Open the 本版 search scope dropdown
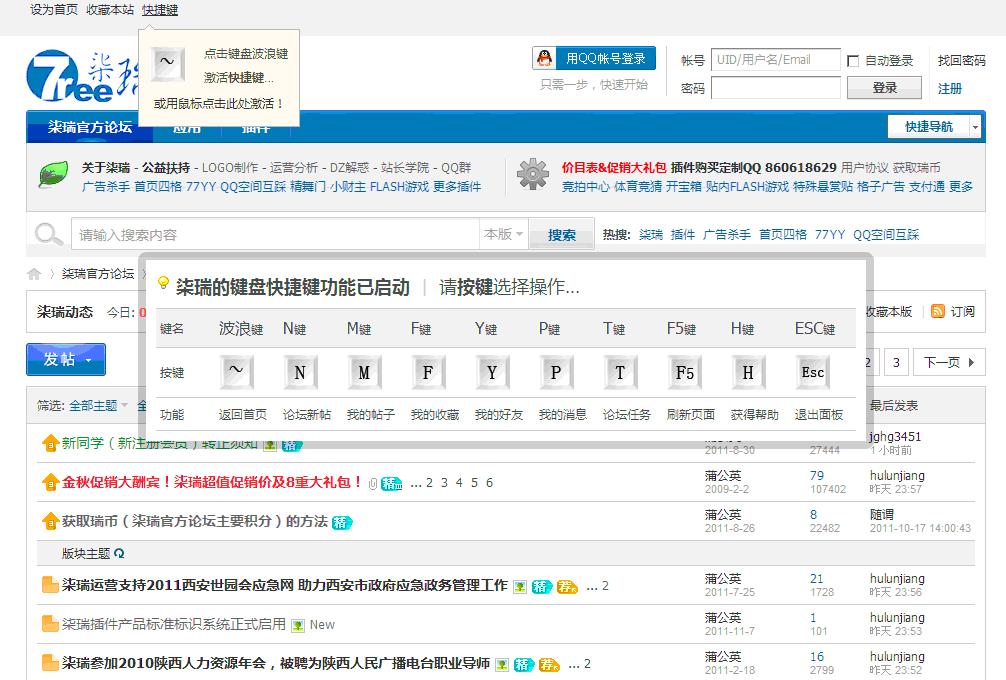 click(x=503, y=234)
